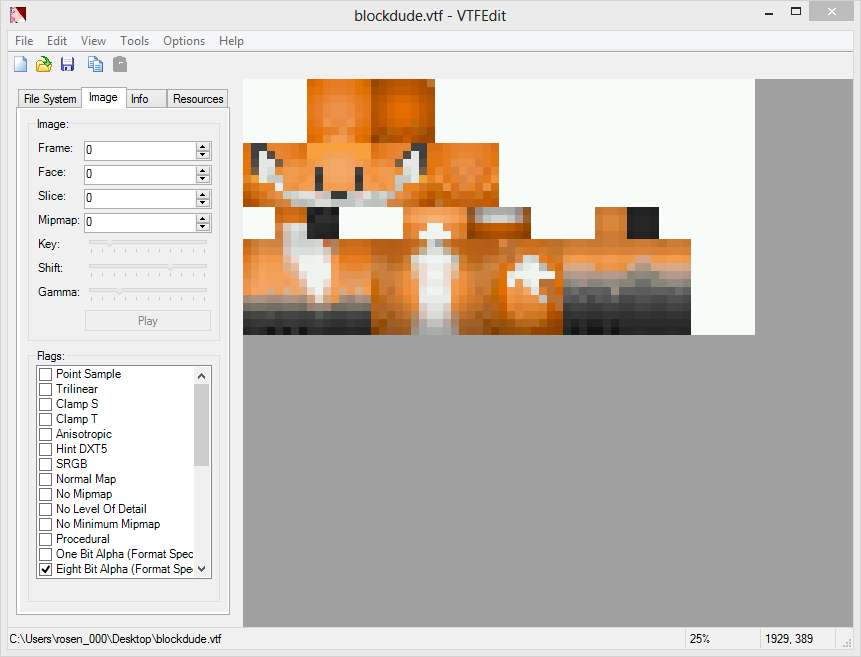Open the Edit menu

pyautogui.click(x=57, y=41)
